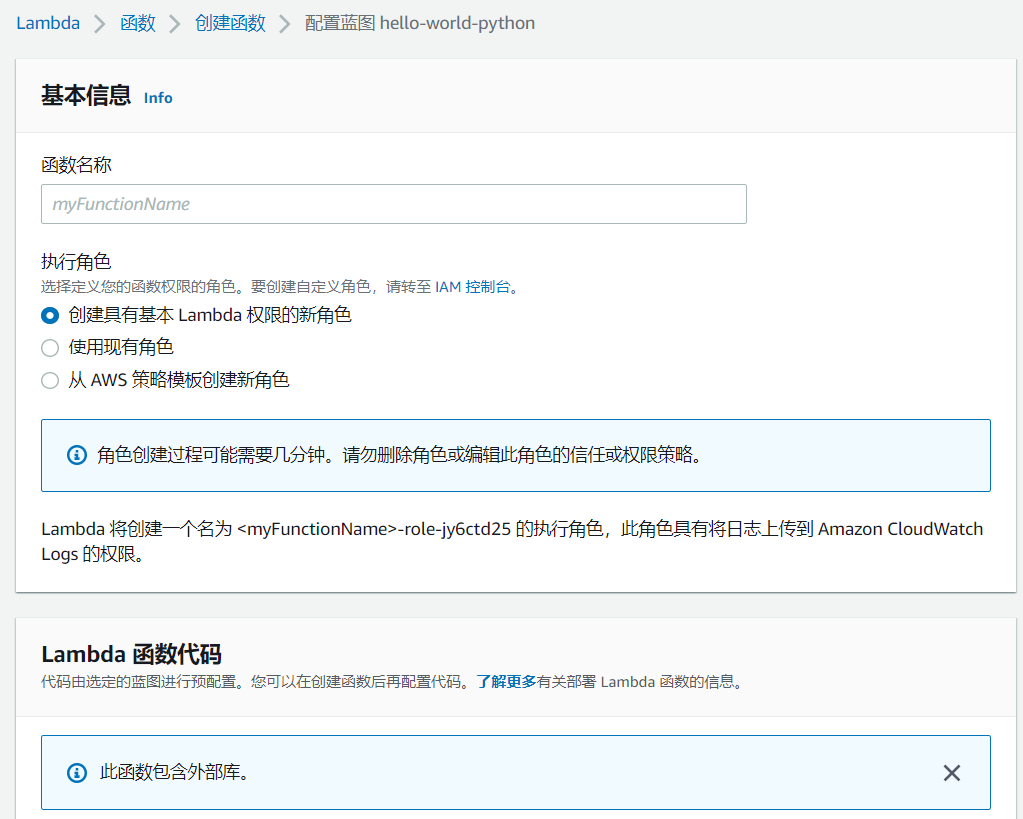Click the 配置蓝图 hello-world-python breadcrumb text
This screenshot has width=1023, height=819.
(x=420, y=23)
